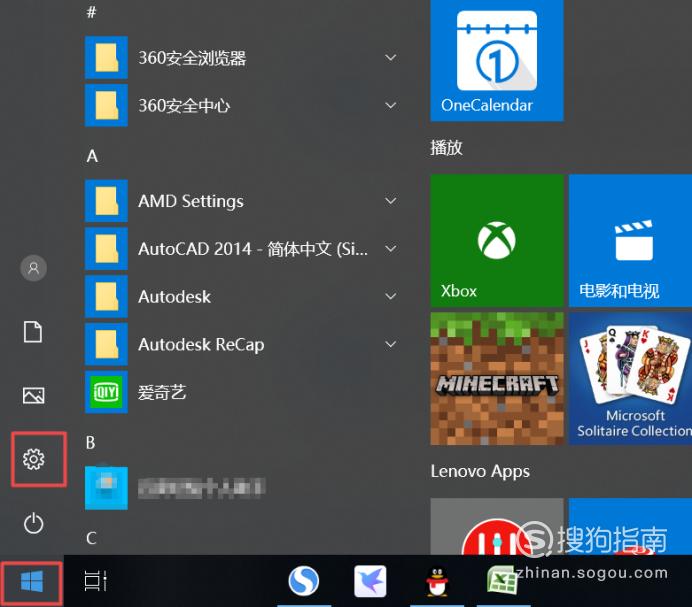
Task: Open the Settings gear in Start sidebar
Action: [x=34, y=459]
